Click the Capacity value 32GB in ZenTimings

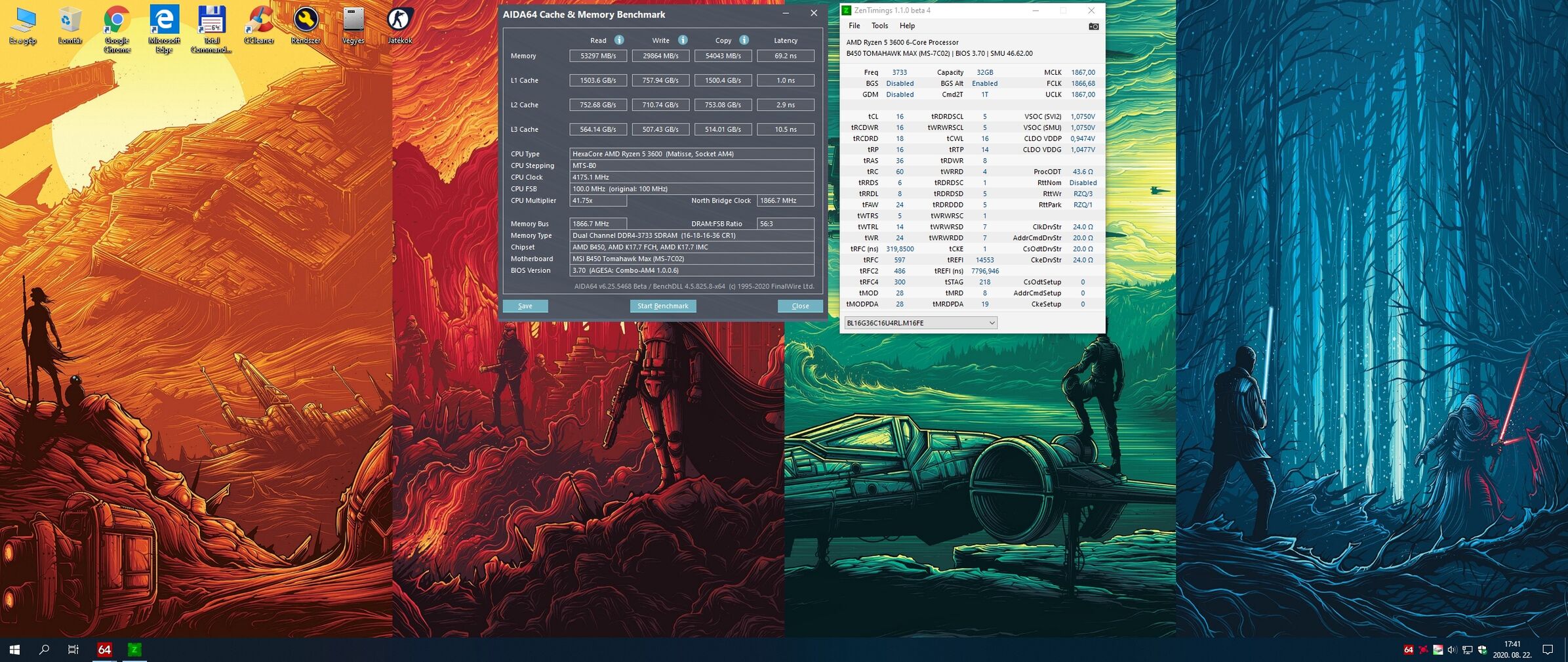984,72
